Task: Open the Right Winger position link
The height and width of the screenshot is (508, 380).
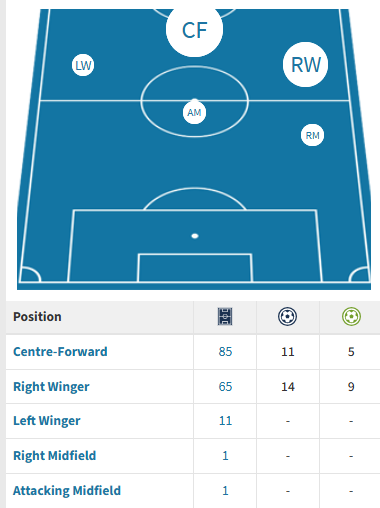Action: (x=51, y=387)
